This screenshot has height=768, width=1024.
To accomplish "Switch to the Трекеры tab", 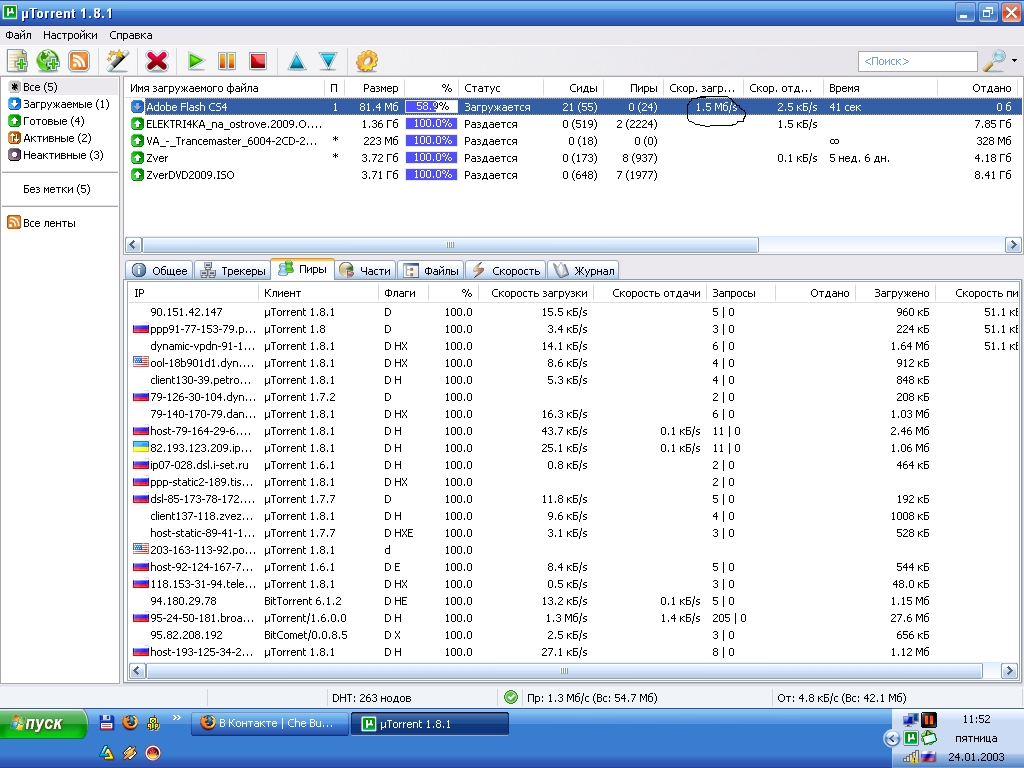I will coord(234,270).
